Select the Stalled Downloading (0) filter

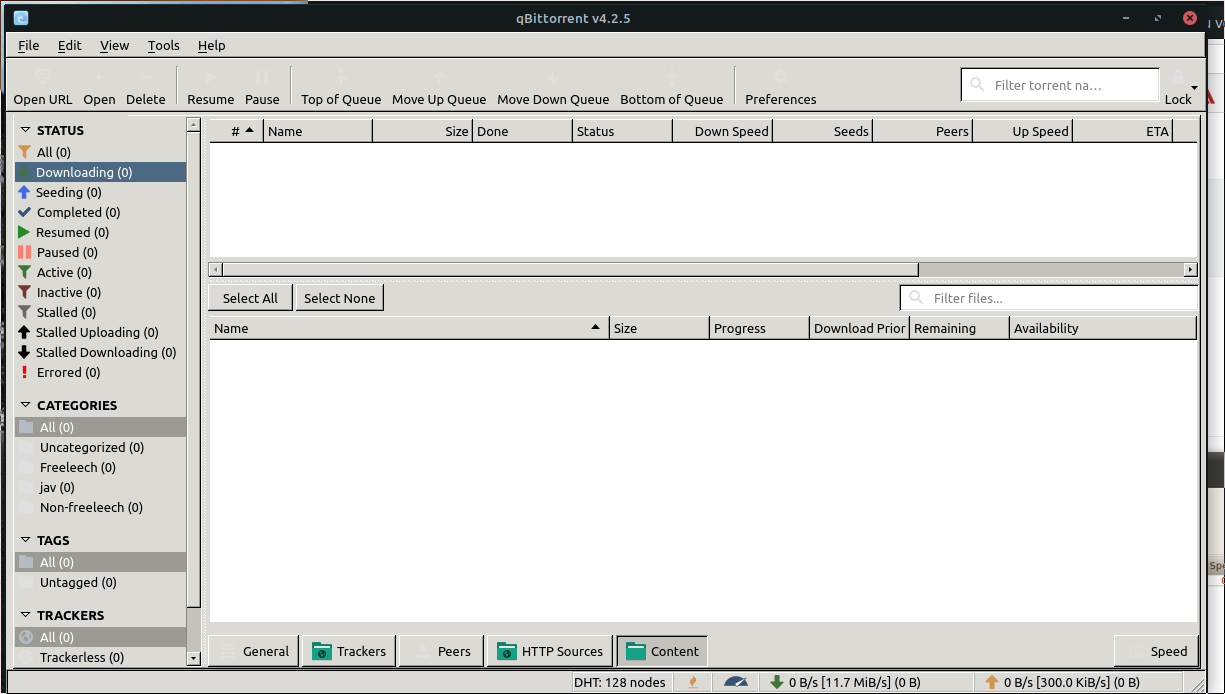[100, 352]
